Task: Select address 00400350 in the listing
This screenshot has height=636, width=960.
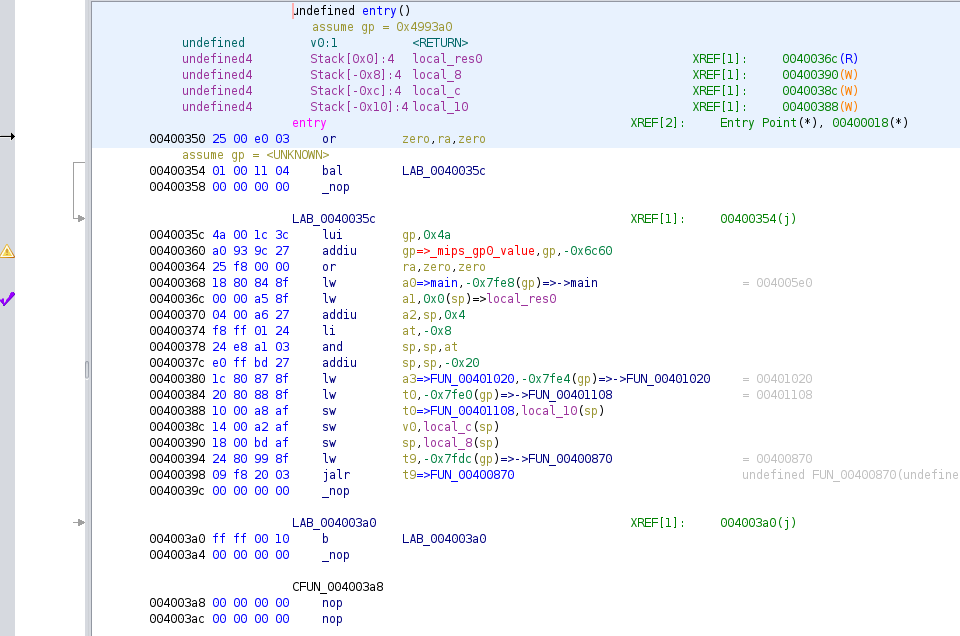Action: pyautogui.click(x=177, y=139)
